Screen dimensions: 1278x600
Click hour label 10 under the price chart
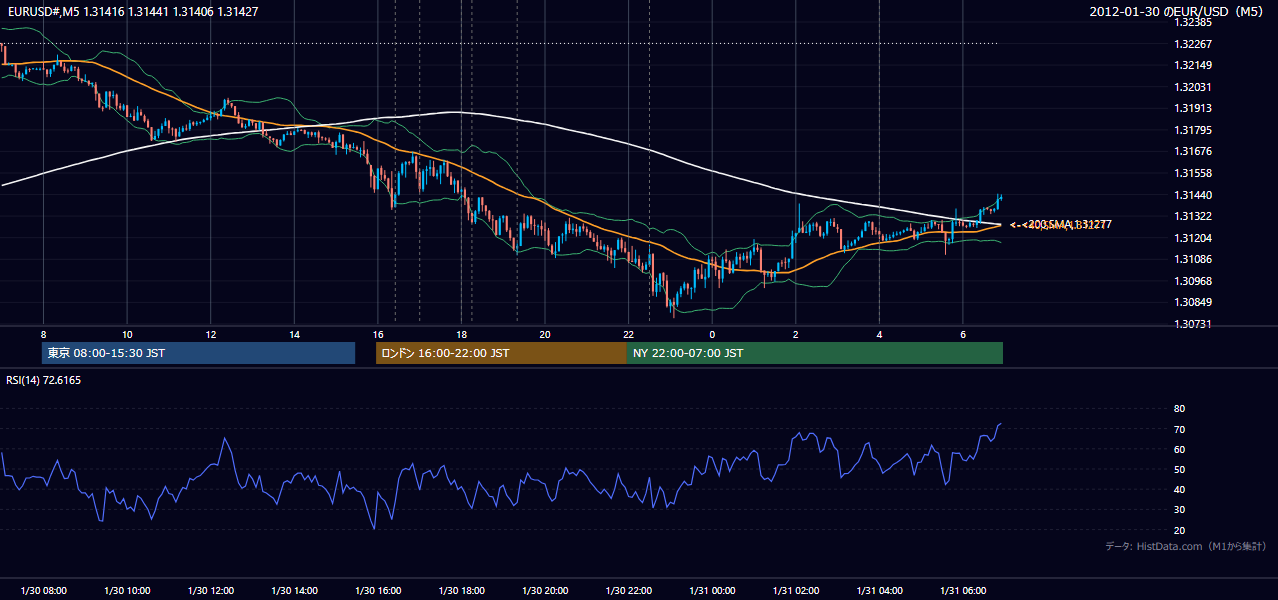tap(127, 334)
